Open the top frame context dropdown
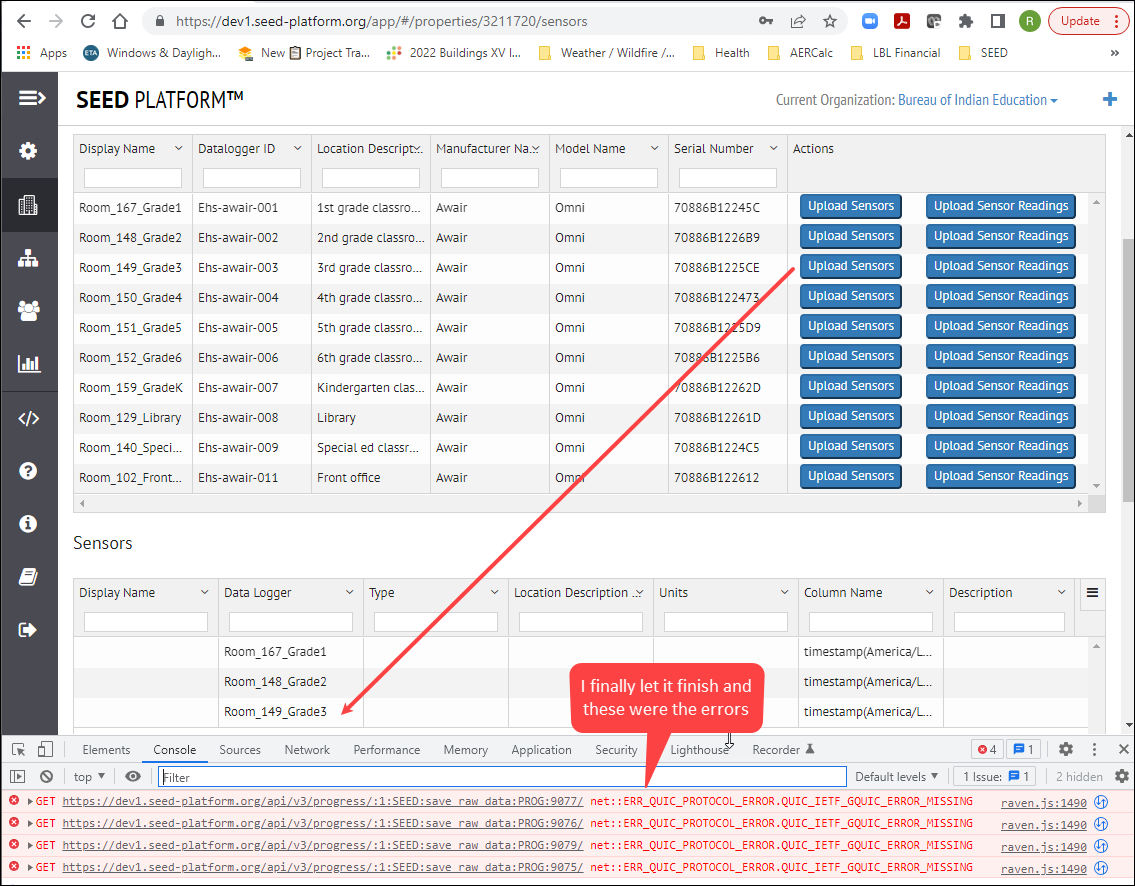 point(88,776)
